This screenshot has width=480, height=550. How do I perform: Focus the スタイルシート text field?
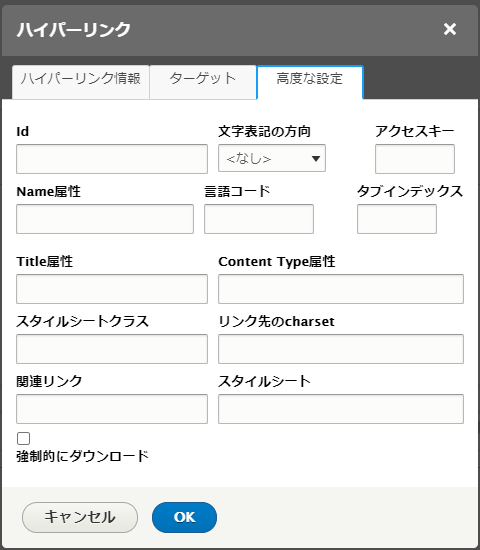[341, 409]
